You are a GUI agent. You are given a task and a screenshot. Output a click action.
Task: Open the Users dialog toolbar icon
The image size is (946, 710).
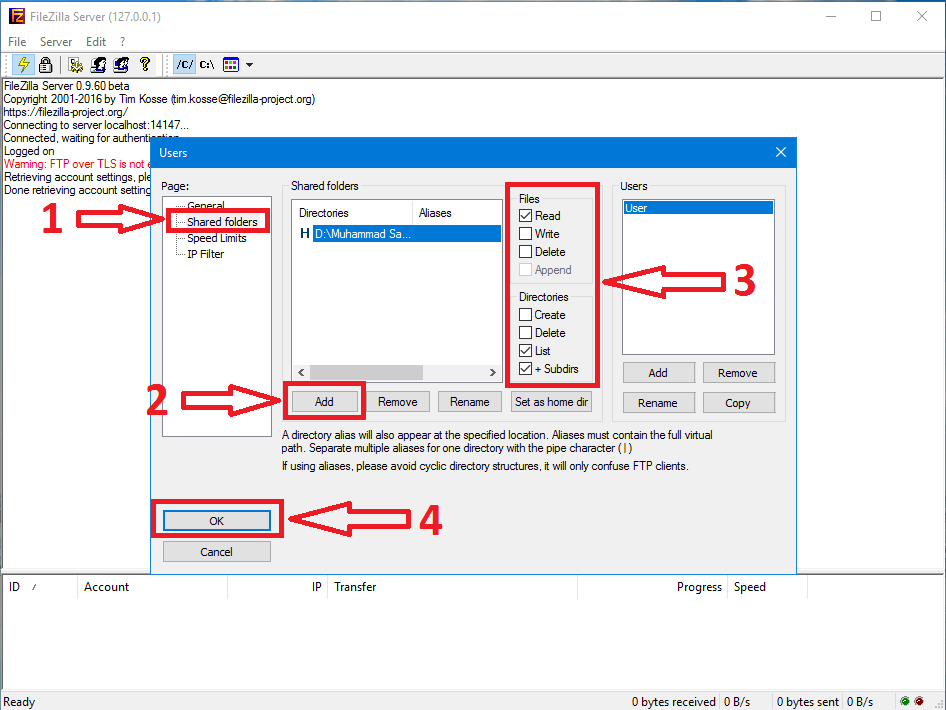tap(99, 64)
